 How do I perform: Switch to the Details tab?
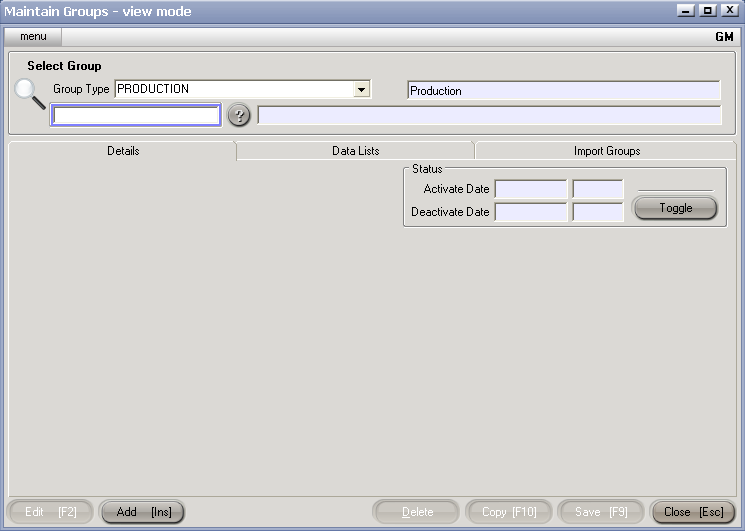point(123,151)
